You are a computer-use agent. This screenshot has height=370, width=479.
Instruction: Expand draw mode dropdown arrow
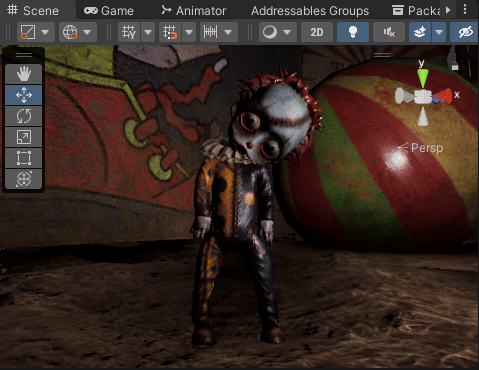point(287,32)
